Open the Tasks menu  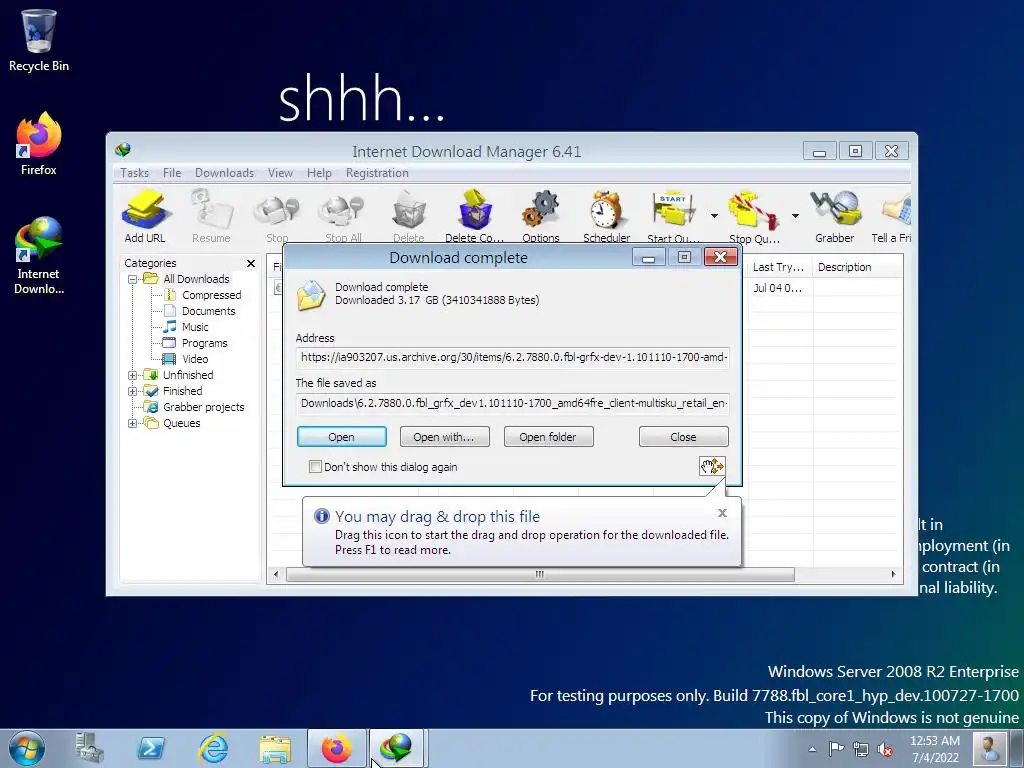[x=134, y=173]
